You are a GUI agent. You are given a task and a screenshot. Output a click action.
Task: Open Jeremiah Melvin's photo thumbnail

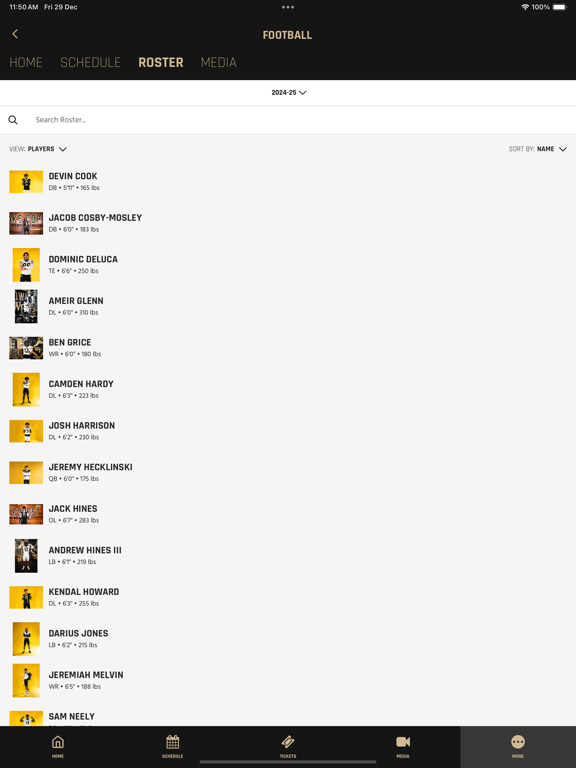[x=26, y=681]
